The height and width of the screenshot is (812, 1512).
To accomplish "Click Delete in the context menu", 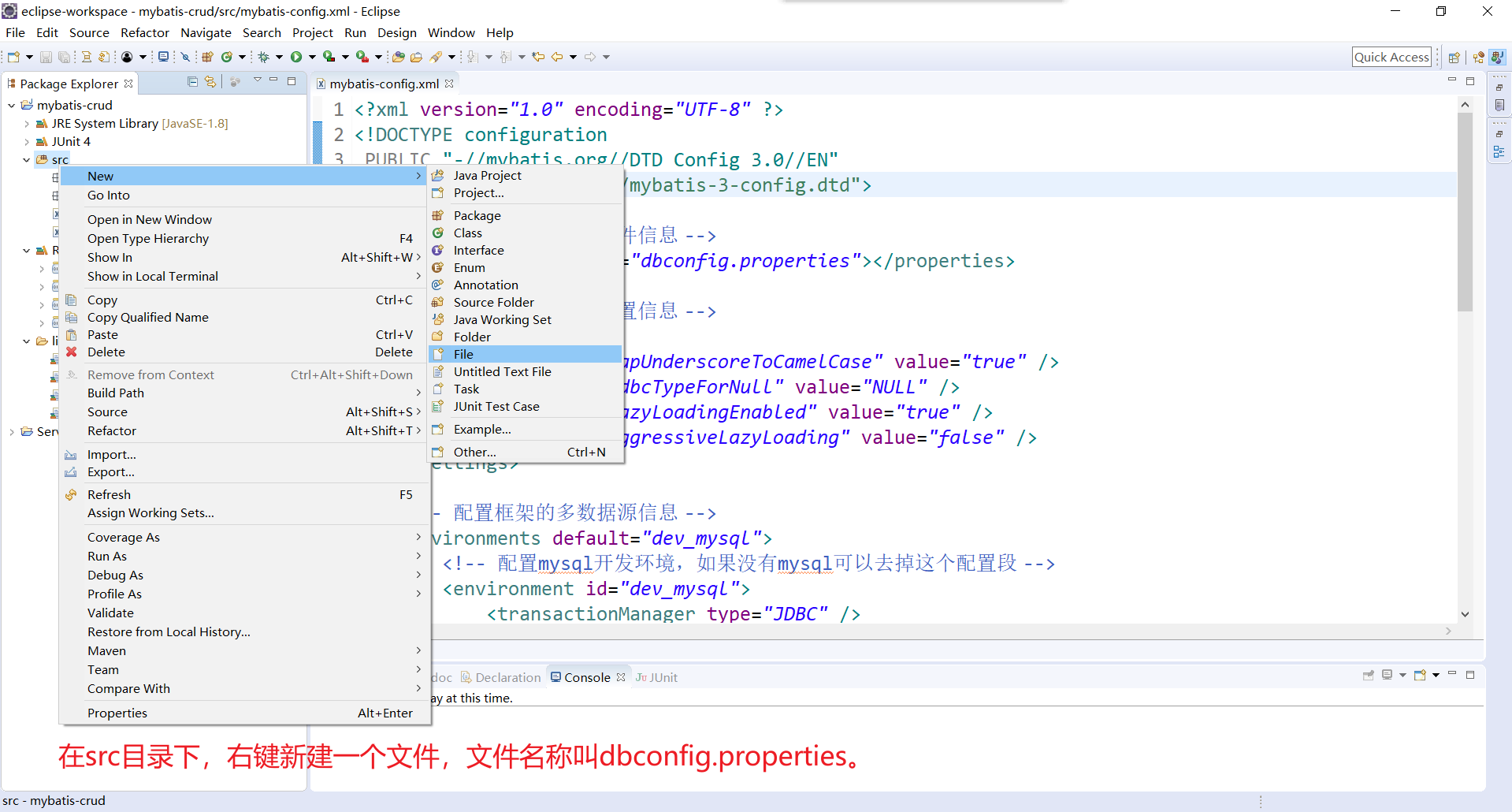I will coord(245,352).
